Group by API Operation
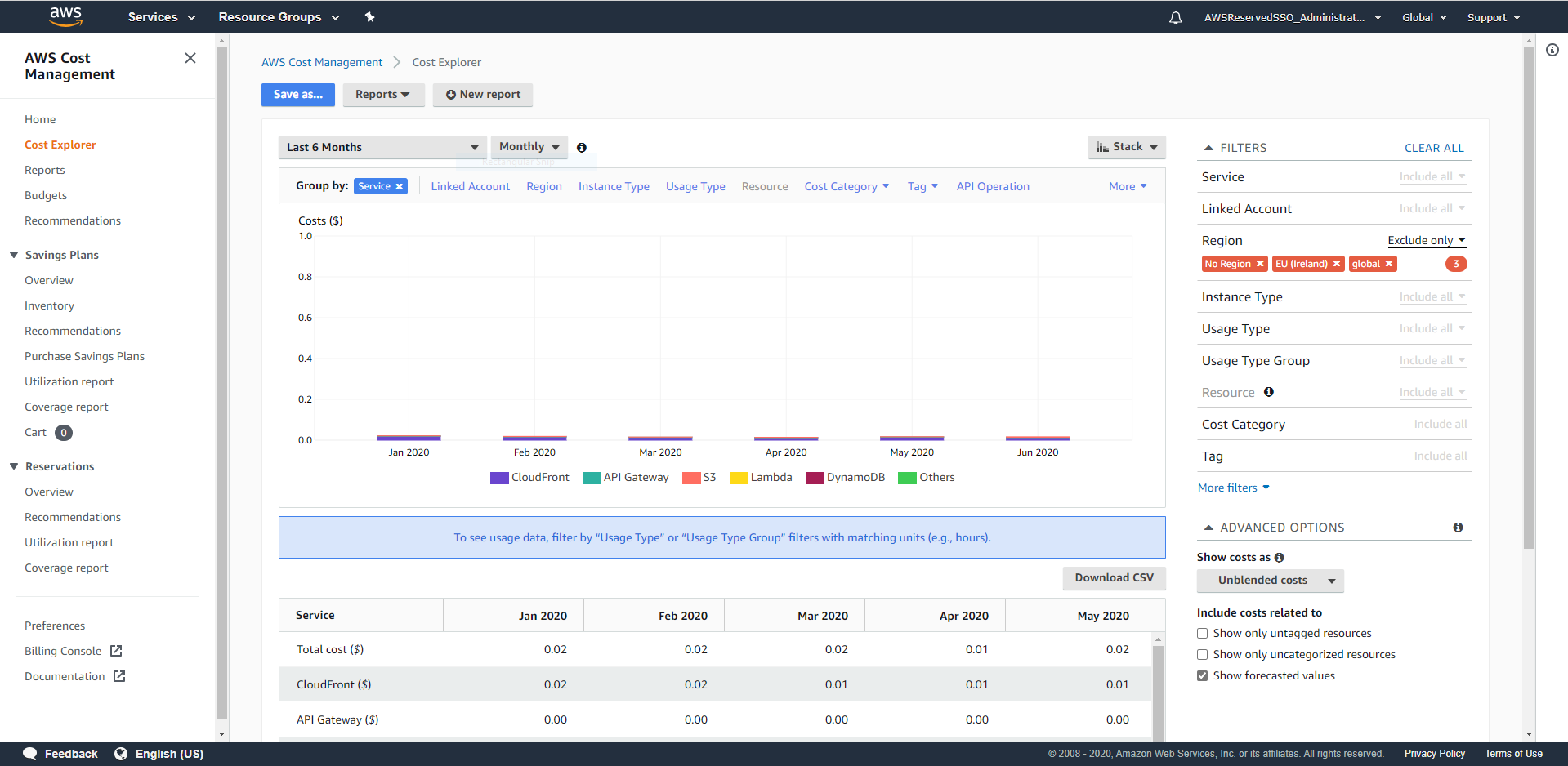The height and width of the screenshot is (766, 1568). [993, 187]
